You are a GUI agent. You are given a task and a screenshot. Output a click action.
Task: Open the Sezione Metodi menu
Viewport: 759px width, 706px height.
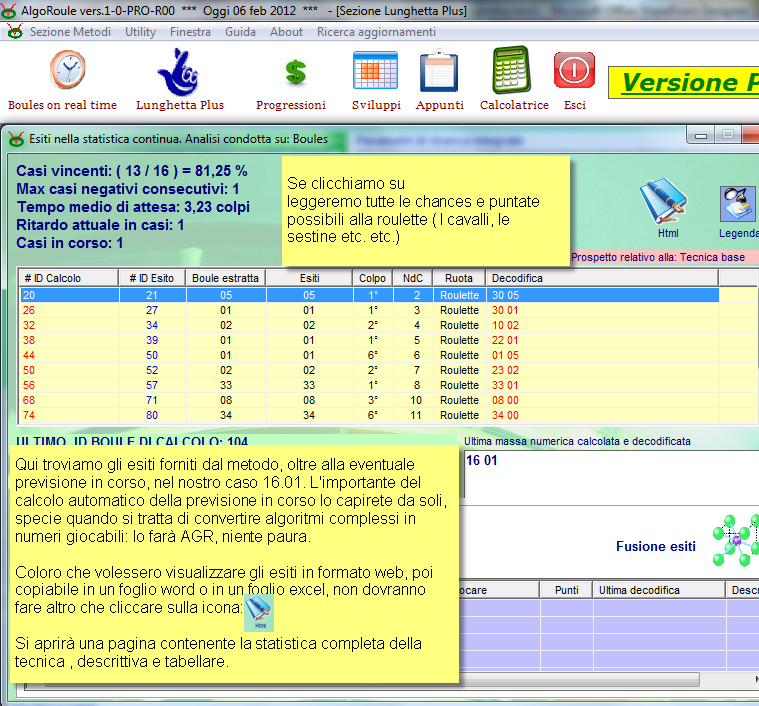coord(70,32)
